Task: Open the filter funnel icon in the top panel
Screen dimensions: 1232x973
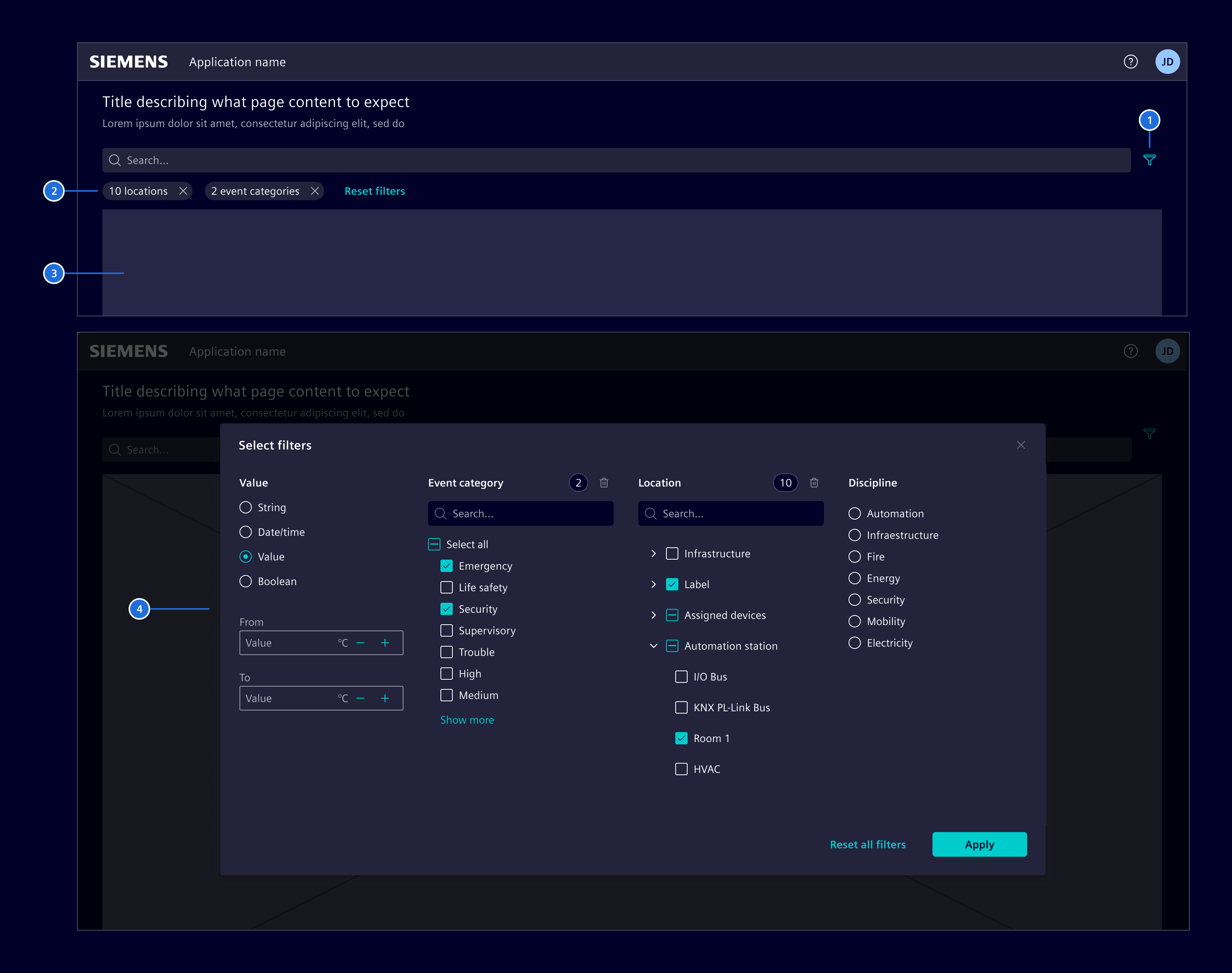Action: (1149, 160)
